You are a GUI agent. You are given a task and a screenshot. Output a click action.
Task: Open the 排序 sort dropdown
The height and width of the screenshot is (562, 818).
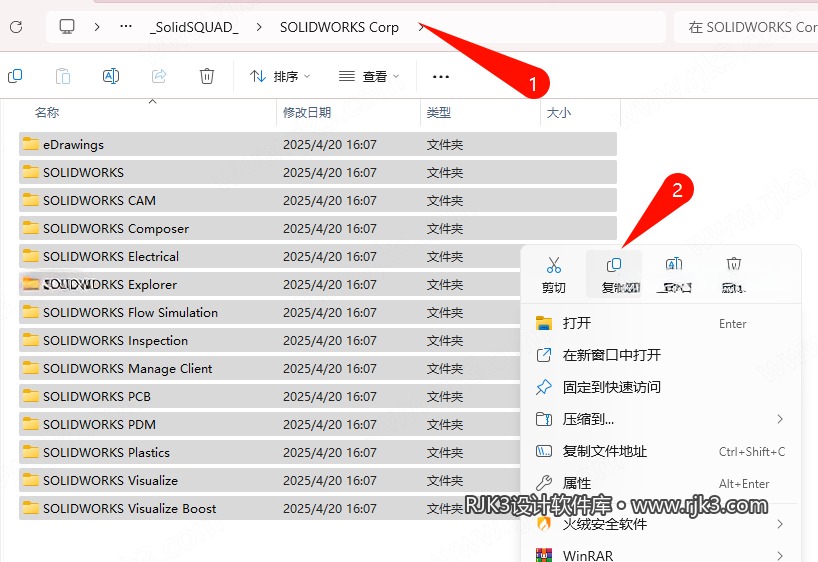(280, 77)
